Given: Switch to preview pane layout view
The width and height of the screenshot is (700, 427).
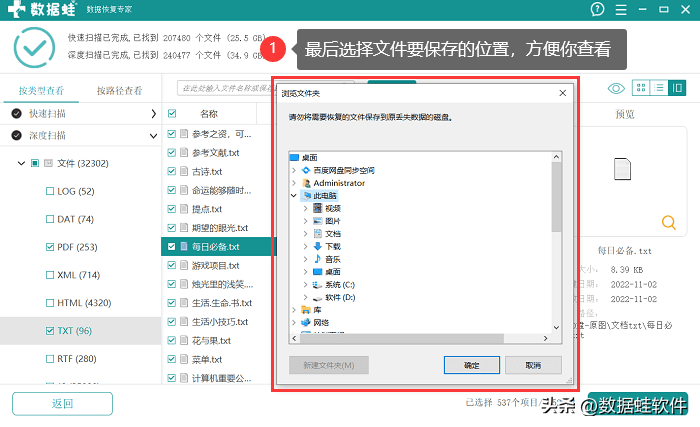Looking at the screenshot, I should [677, 88].
